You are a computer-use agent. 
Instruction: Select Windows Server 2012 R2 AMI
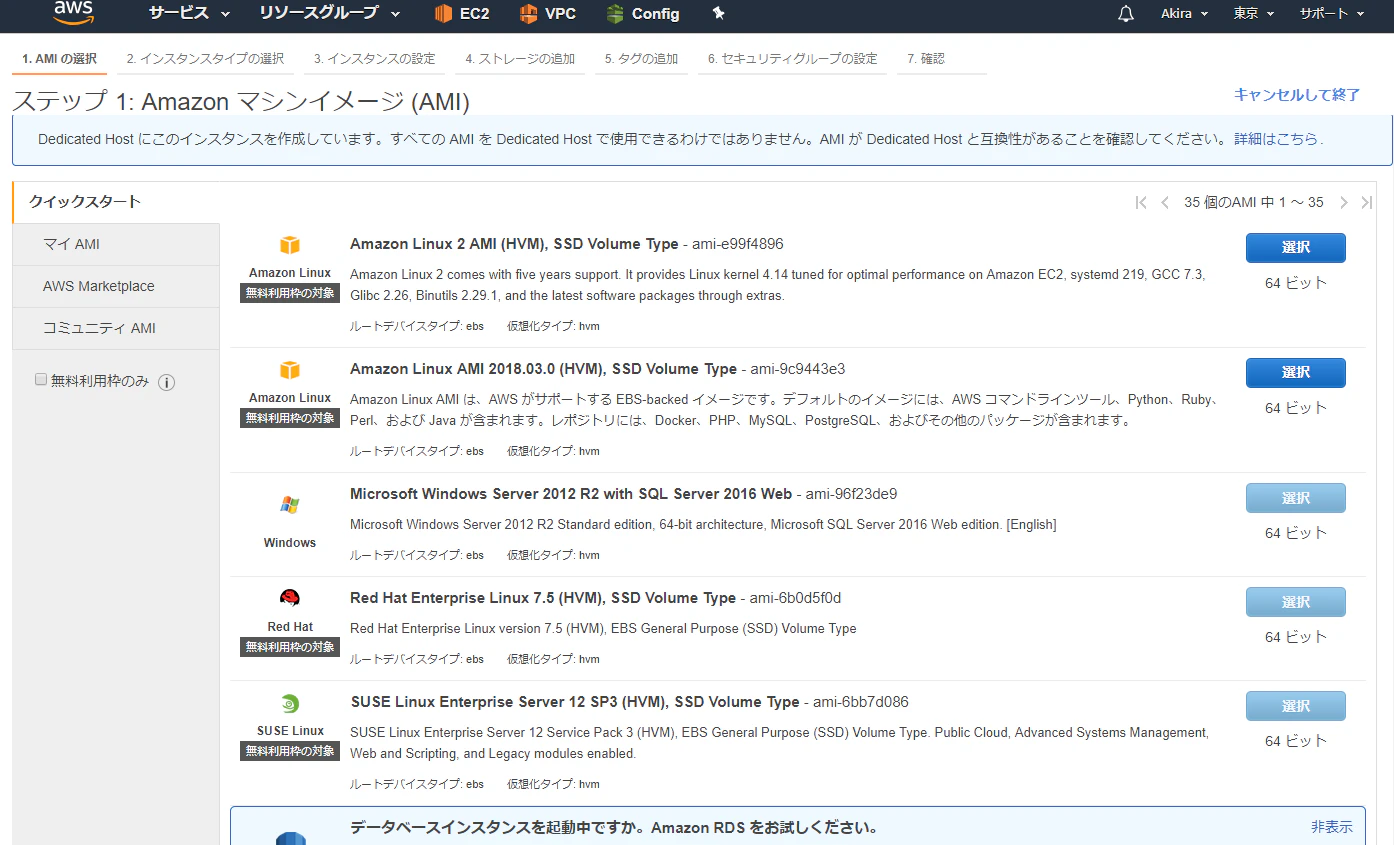[1295, 498]
